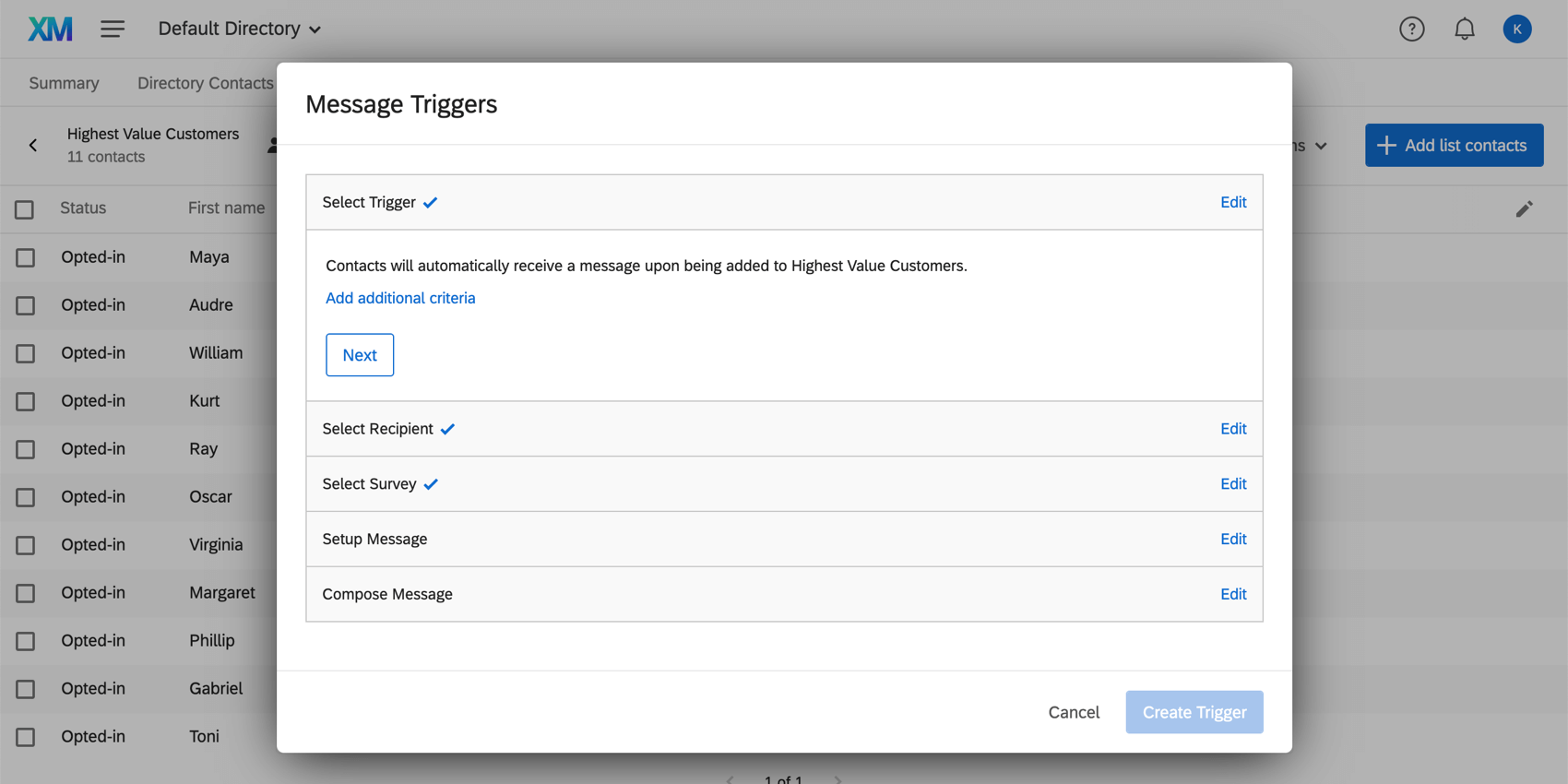The height and width of the screenshot is (784, 1568).
Task: Click the pencil edit columns icon
Action: pyautogui.click(x=1524, y=209)
